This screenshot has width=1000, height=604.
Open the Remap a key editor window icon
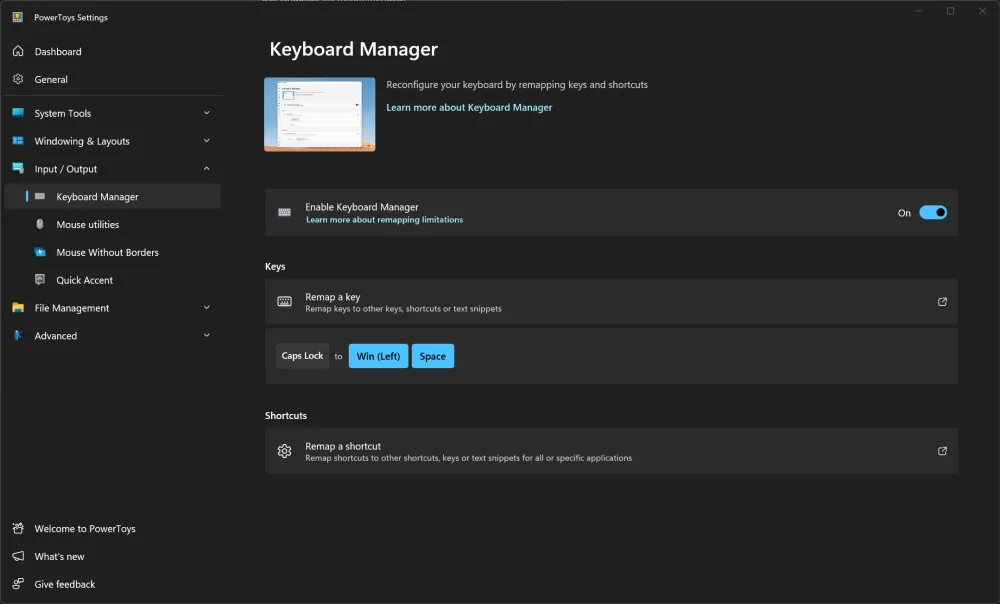coord(942,302)
